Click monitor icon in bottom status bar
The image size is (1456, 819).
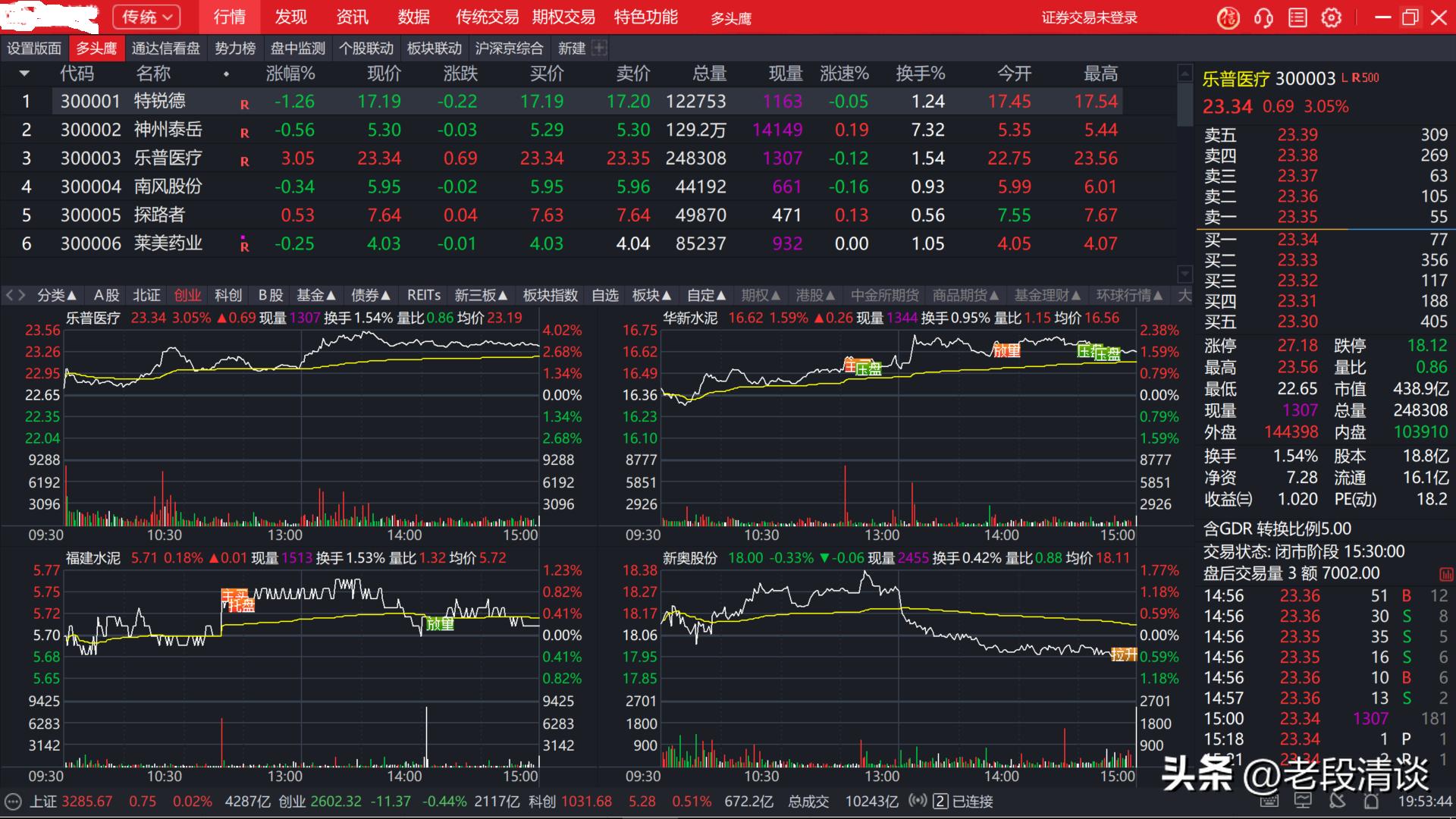point(1303,802)
